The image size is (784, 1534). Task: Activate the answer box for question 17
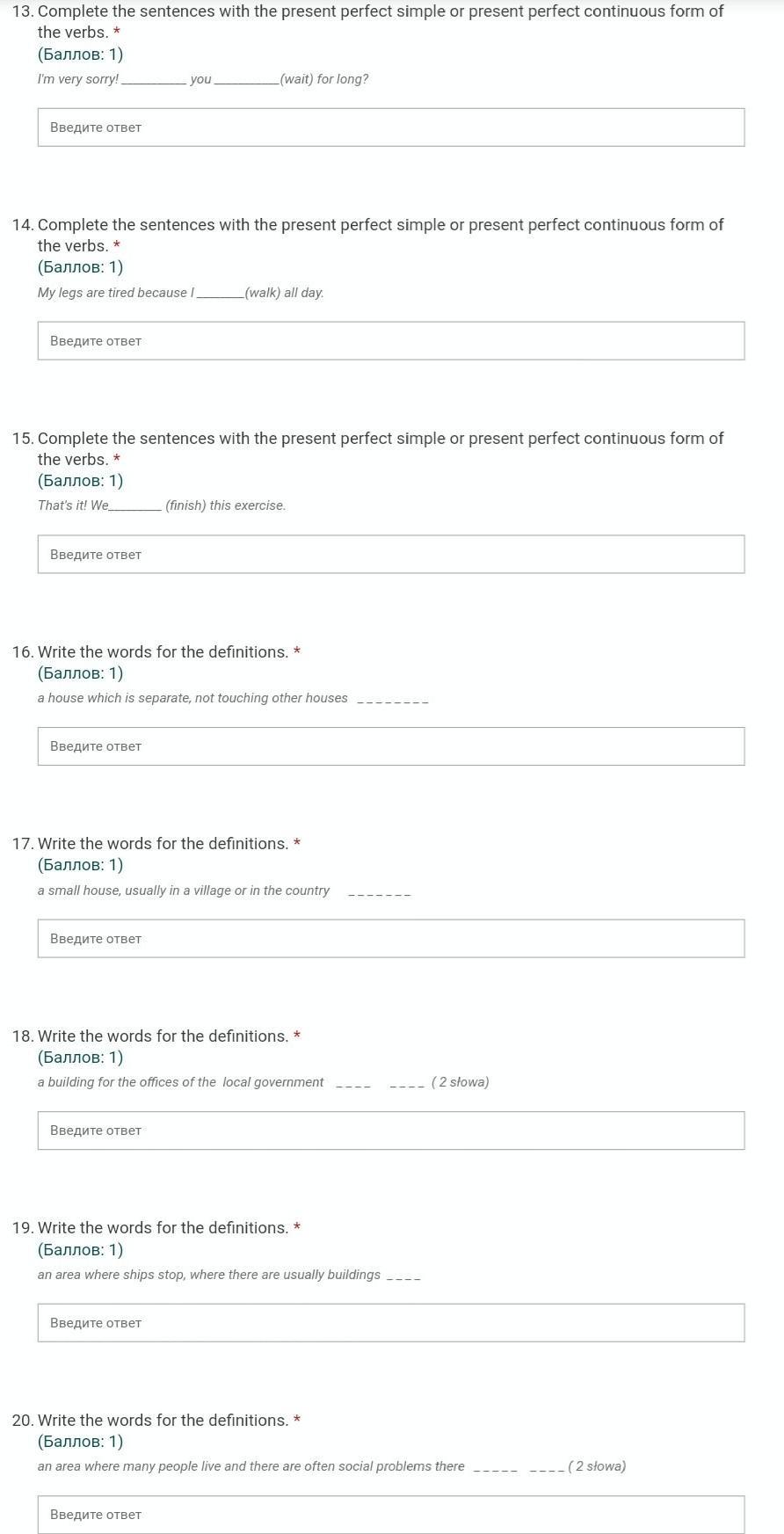point(391,939)
